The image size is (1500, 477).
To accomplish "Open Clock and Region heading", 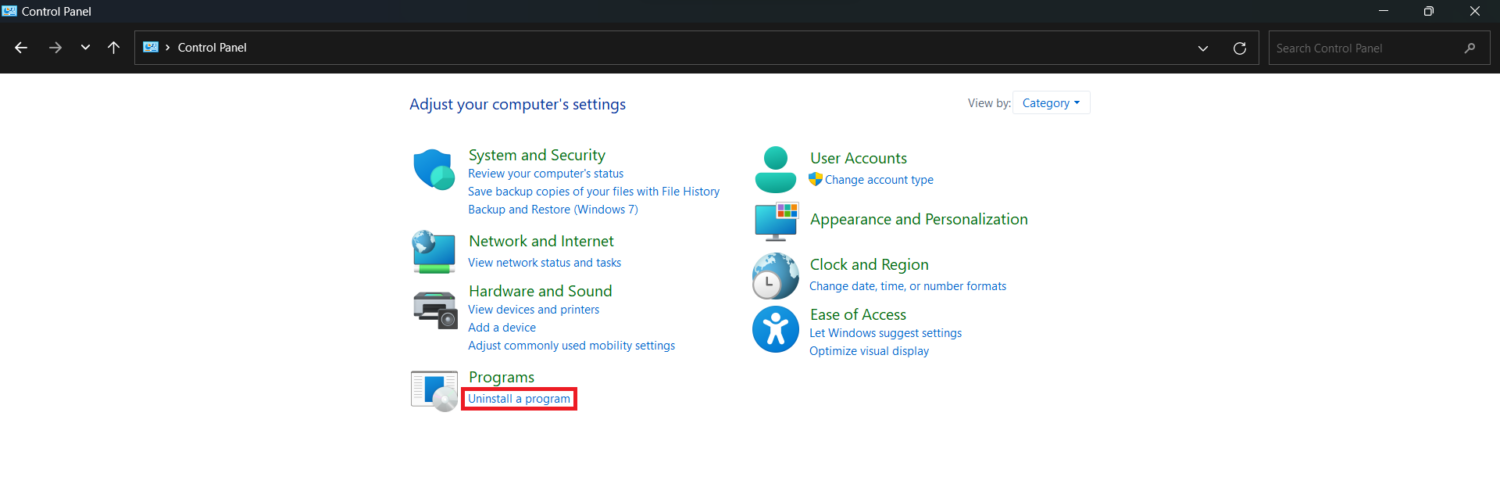I will coord(869,265).
